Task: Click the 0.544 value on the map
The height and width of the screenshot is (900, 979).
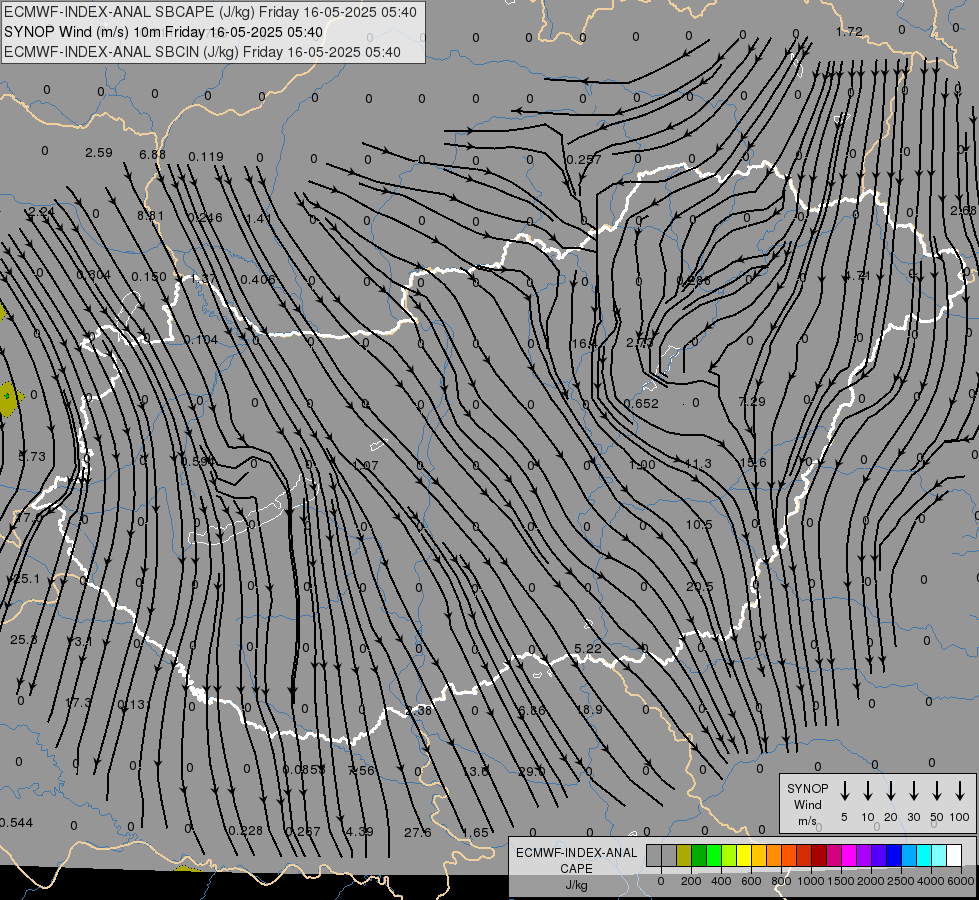Action: click(16, 823)
